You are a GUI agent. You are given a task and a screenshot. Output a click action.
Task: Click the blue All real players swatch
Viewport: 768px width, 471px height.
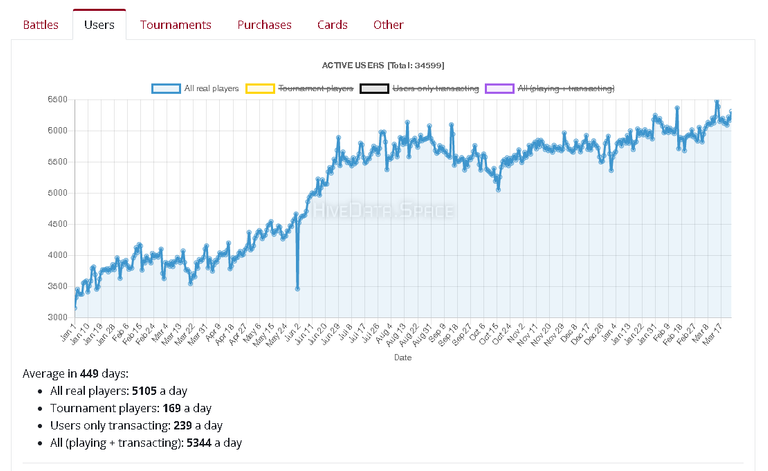pos(166,89)
